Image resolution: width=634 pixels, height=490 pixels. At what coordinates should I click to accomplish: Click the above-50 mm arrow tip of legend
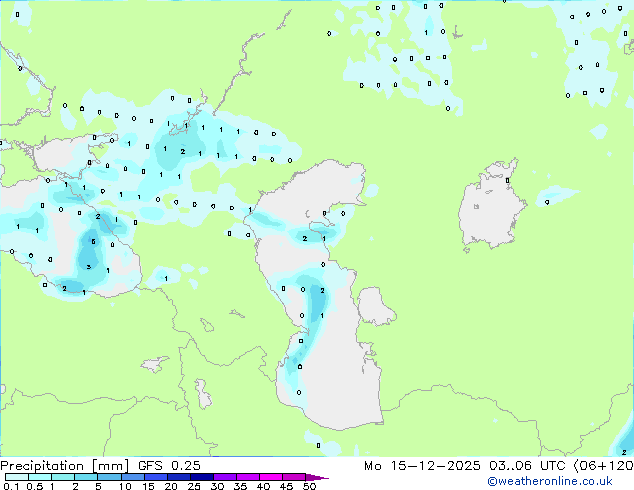click(317, 478)
